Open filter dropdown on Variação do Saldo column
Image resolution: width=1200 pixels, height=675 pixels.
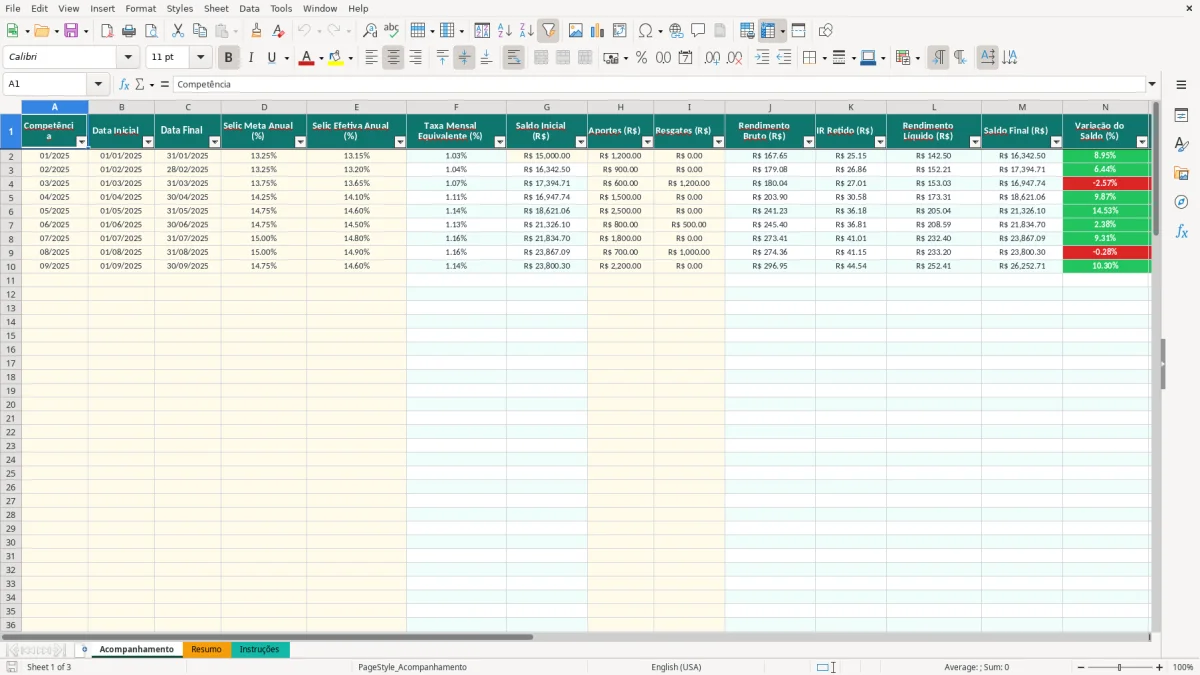point(1143,142)
